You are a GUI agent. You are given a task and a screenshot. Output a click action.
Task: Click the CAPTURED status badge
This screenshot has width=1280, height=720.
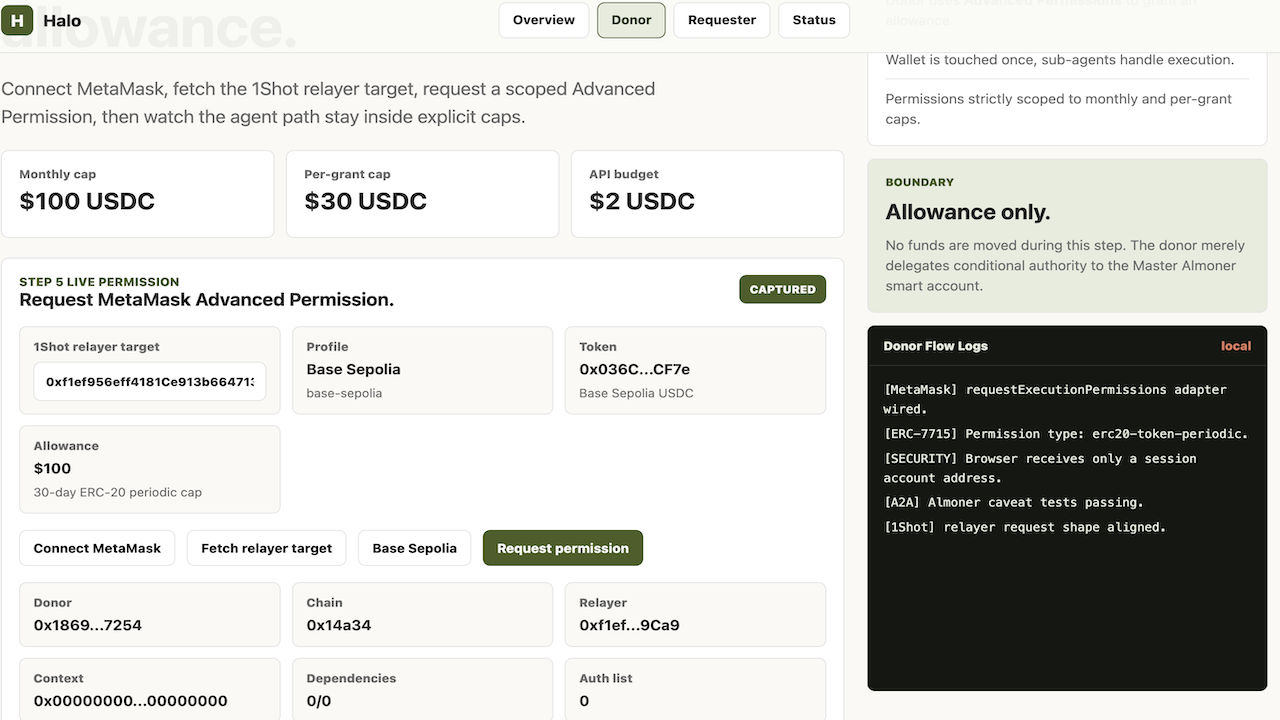[783, 289]
